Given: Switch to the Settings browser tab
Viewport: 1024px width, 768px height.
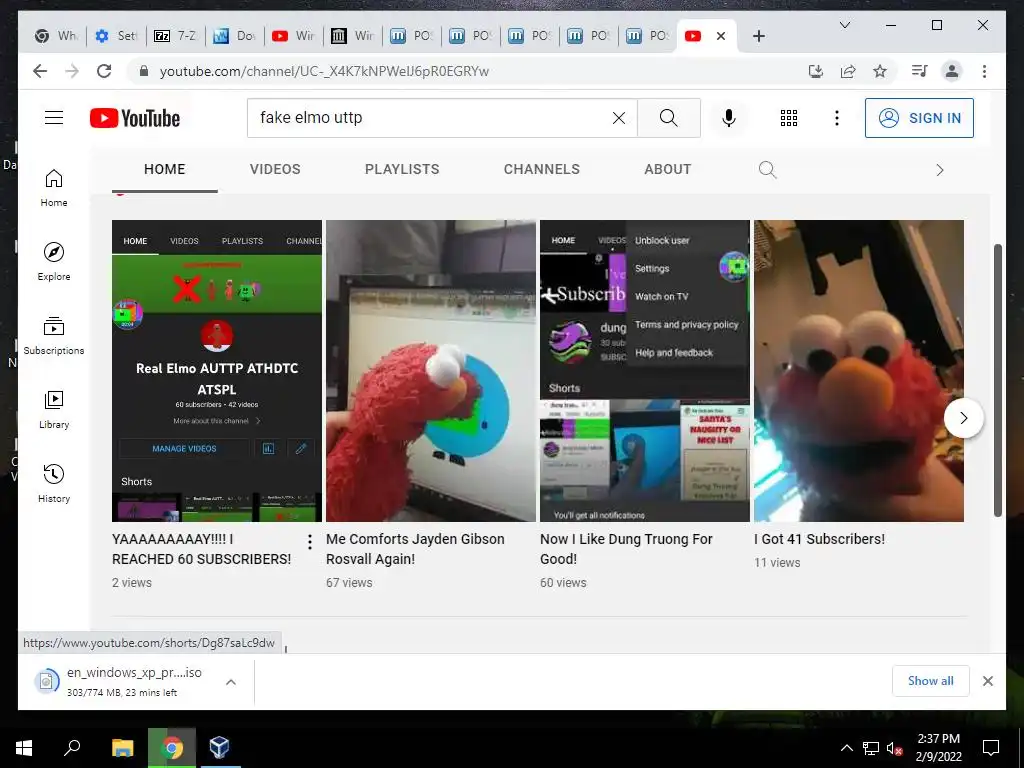Looking at the screenshot, I should coord(116,36).
